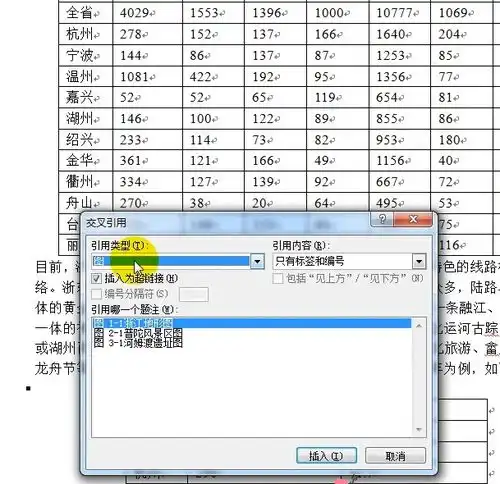Viewport: 500px width, 484px height.
Task: Open the help button in 交叉引用 dialog
Action: coord(382,219)
